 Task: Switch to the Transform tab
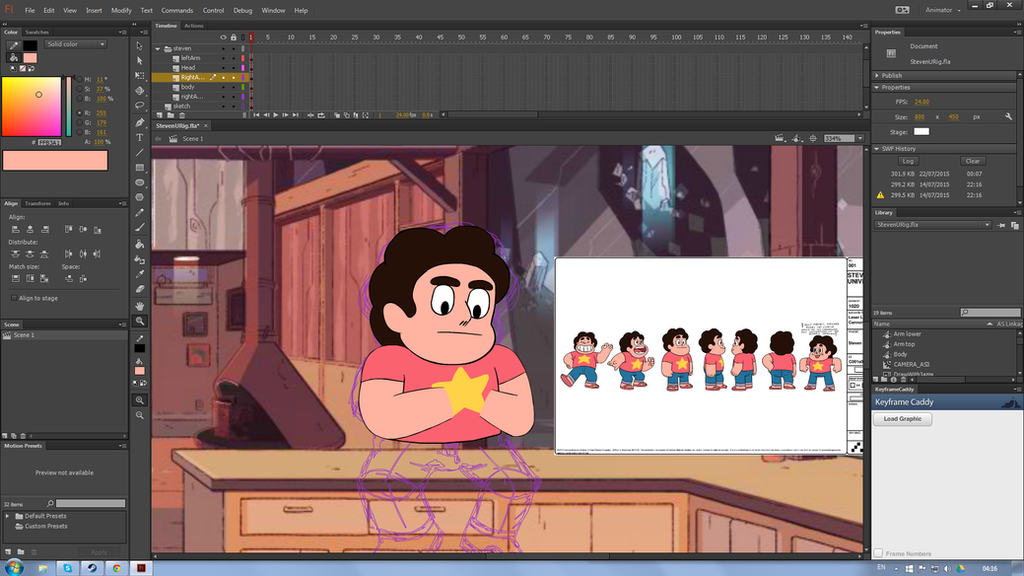point(38,204)
